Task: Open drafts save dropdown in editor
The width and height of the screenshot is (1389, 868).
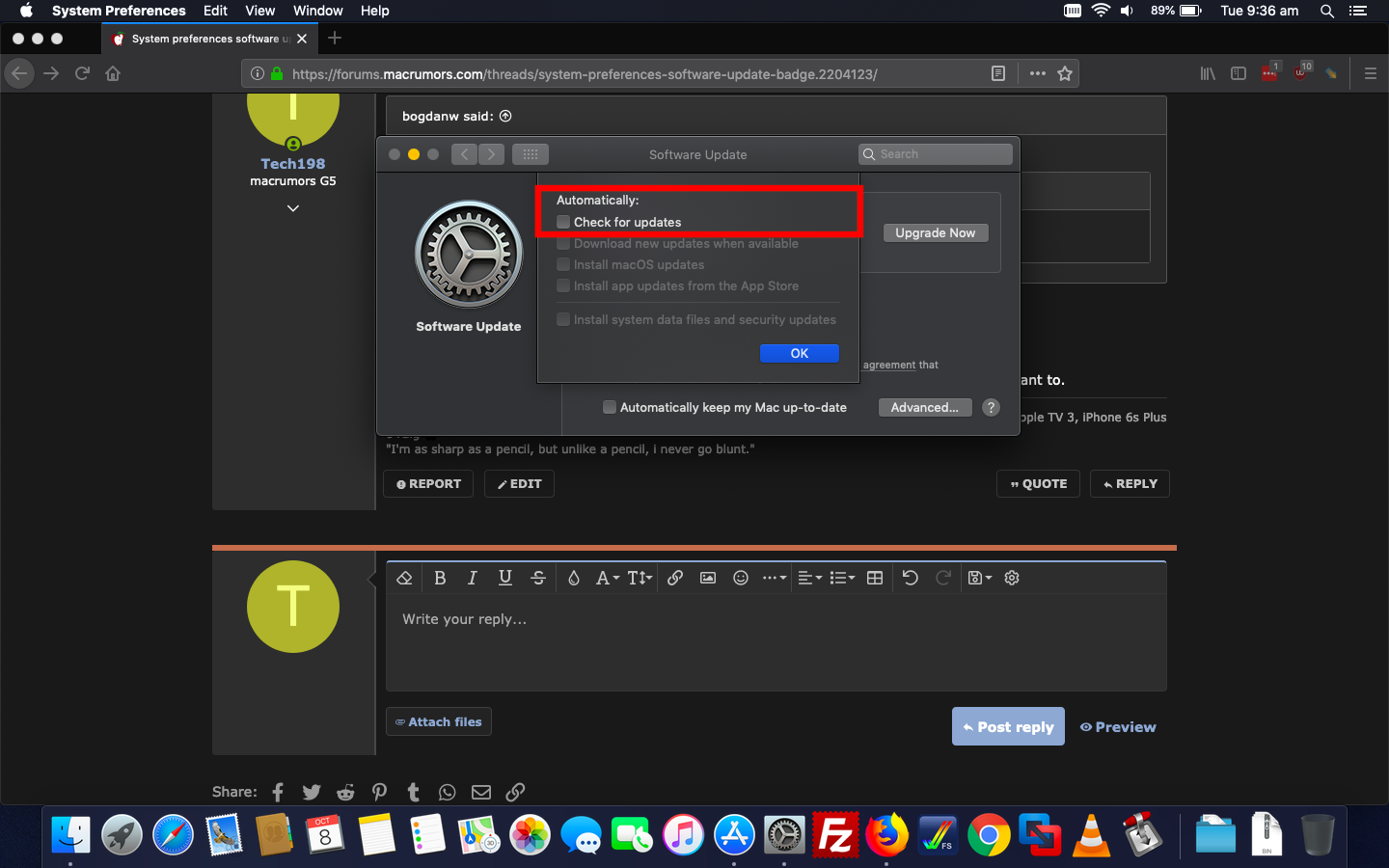Action: (x=980, y=578)
